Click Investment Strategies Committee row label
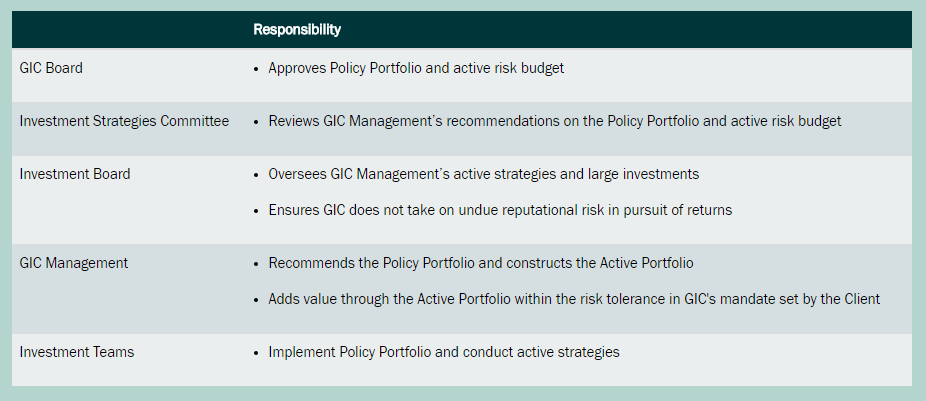Viewport: 926px width, 401px height. click(124, 121)
